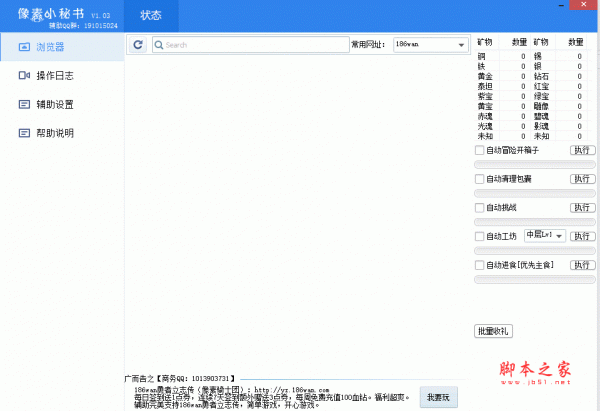Expand the 中层Lv1 workshop level dropdown
The height and width of the screenshot is (411, 600).
(x=560, y=236)
